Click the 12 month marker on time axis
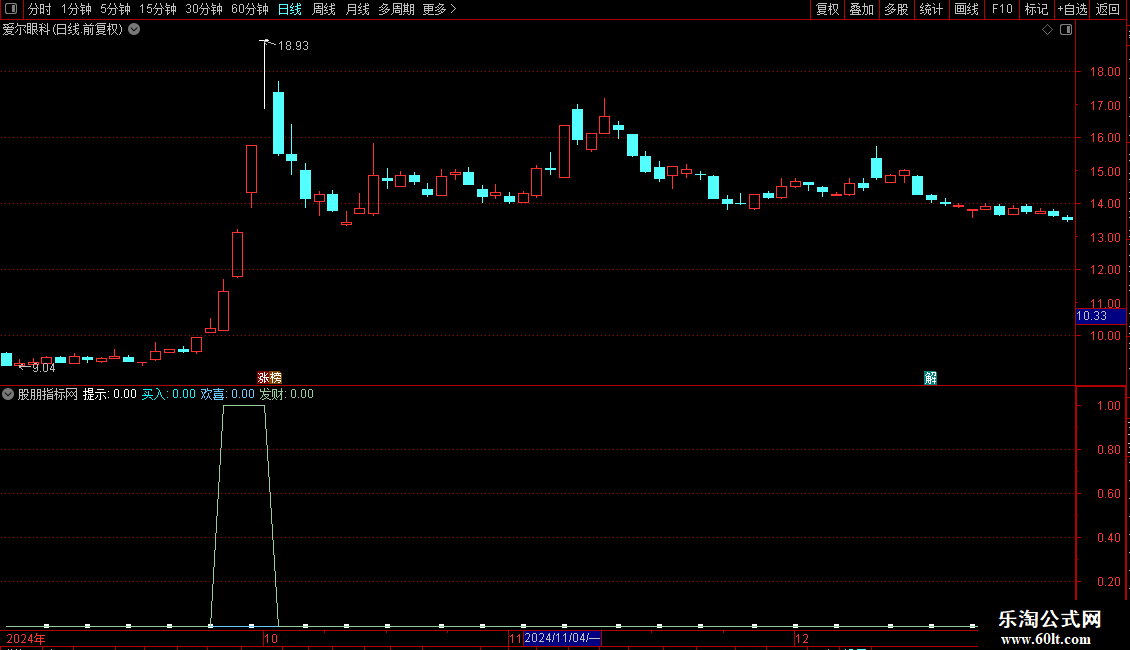 click(x=802, y=638)
